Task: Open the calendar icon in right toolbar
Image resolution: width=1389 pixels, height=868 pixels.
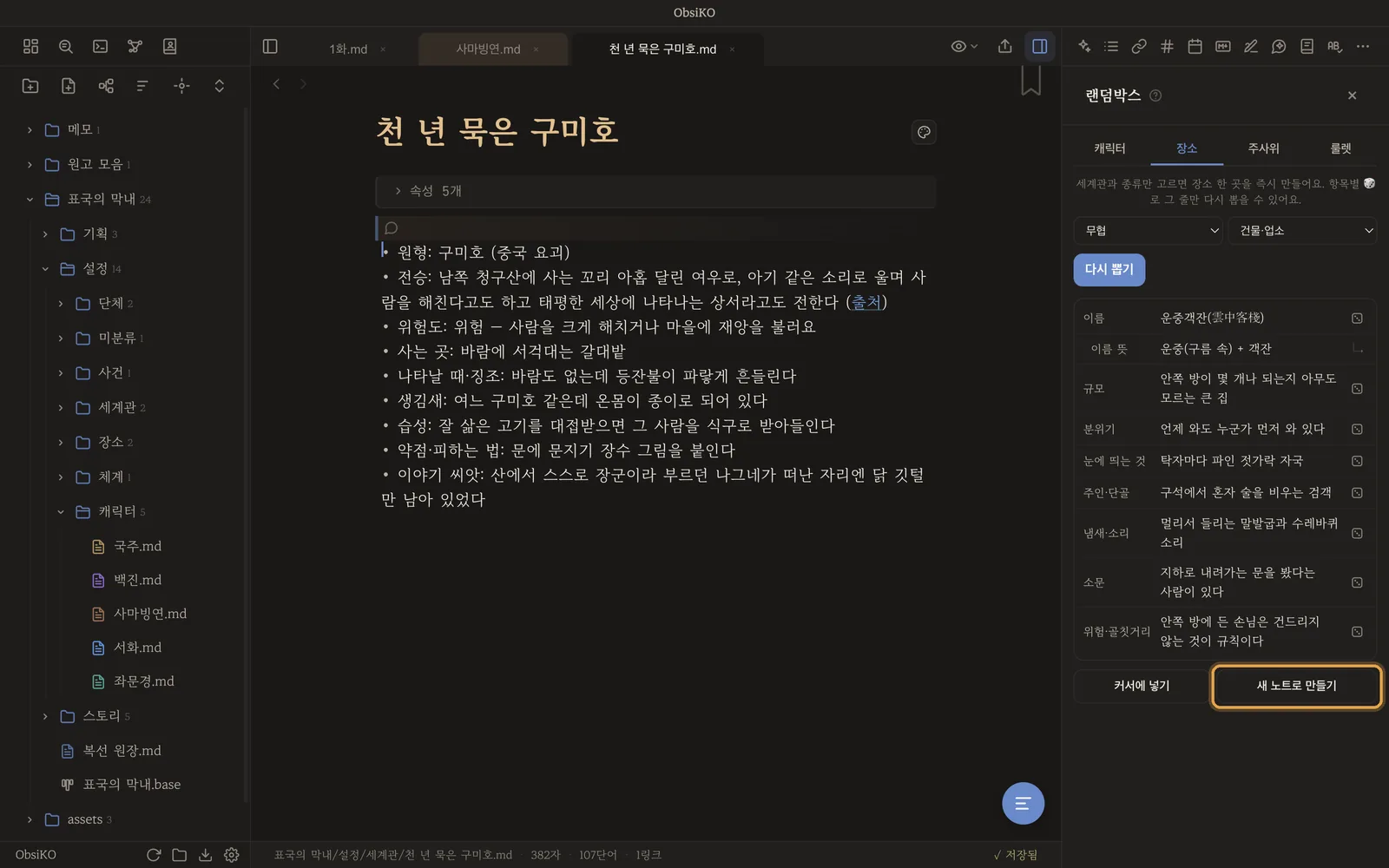Action: click(x=1195, y=47)
